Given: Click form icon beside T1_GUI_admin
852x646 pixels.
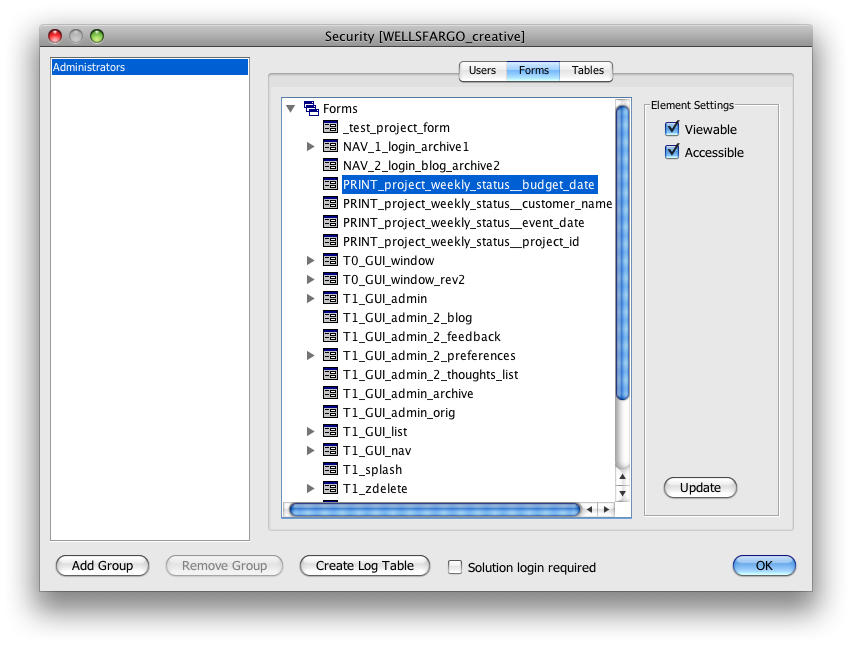Looking at the screenshot, I should pyautogui.click(x=330, y=298).
